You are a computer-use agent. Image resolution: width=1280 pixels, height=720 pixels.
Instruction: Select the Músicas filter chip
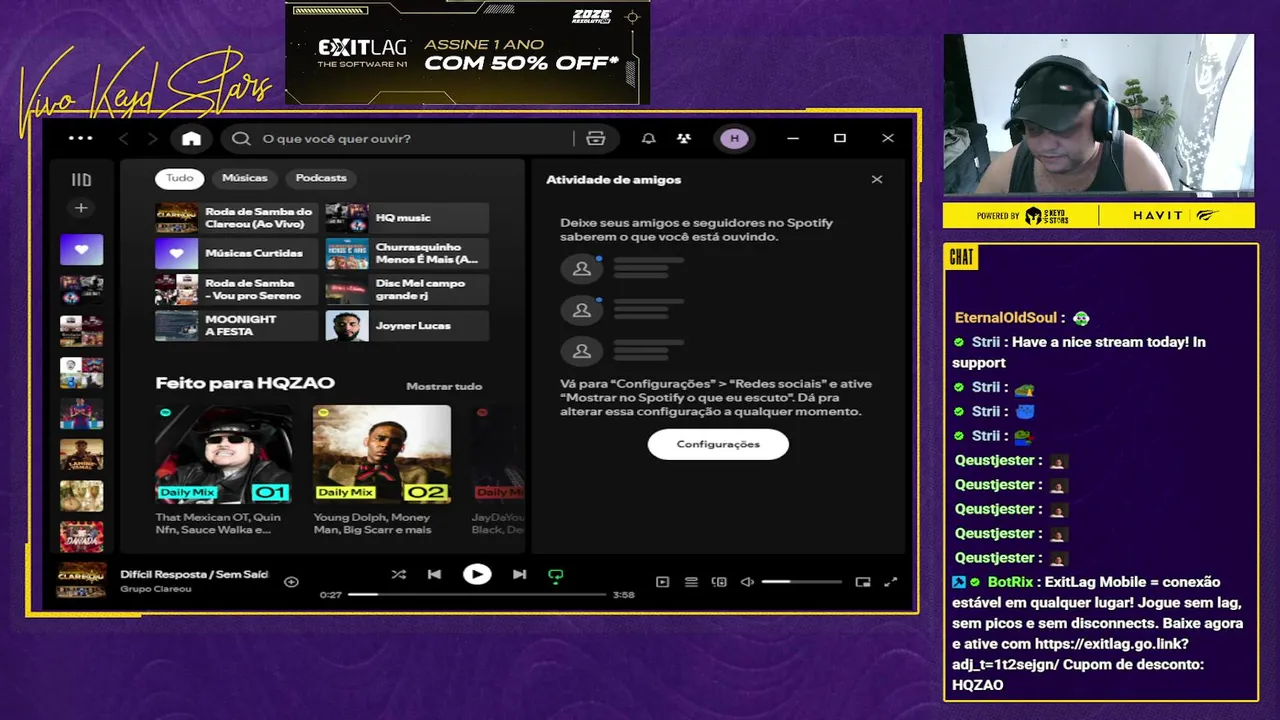pos(245,178)
